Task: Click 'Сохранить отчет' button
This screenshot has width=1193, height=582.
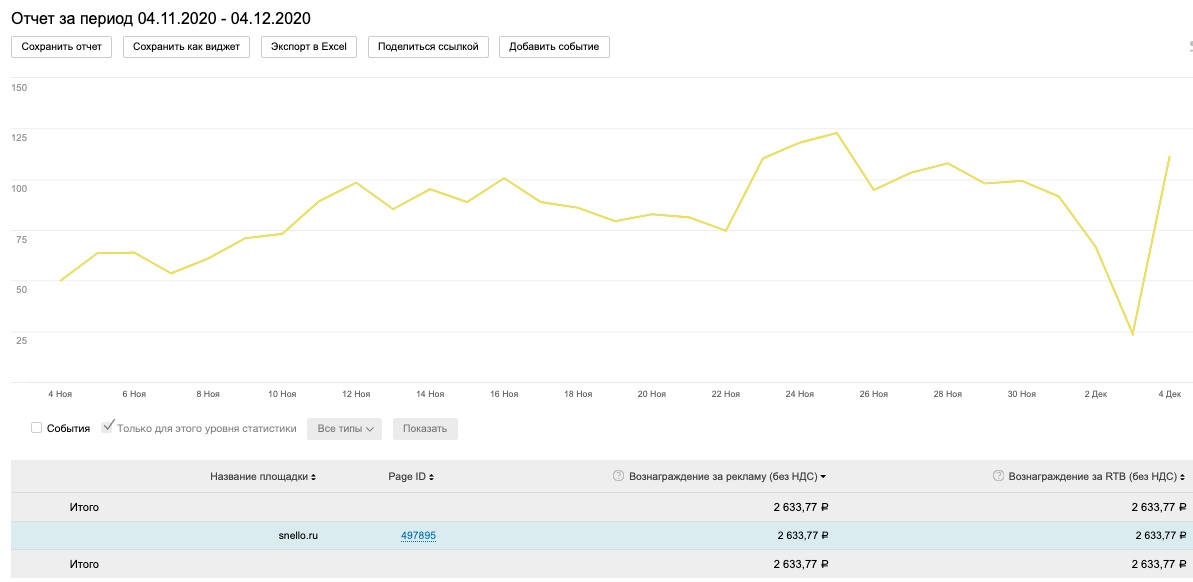Action: 62,47
